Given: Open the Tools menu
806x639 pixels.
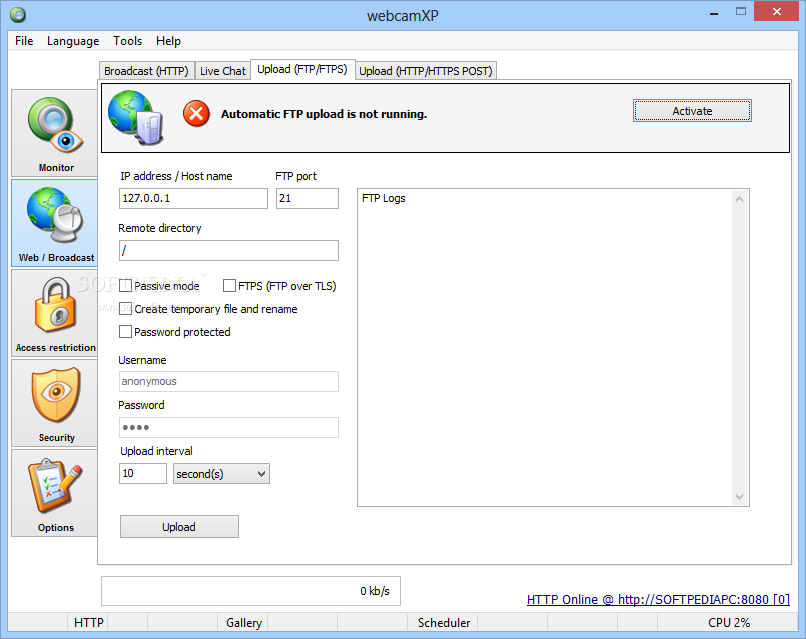Looking at the screenshot, I should (x=127, y=41).
